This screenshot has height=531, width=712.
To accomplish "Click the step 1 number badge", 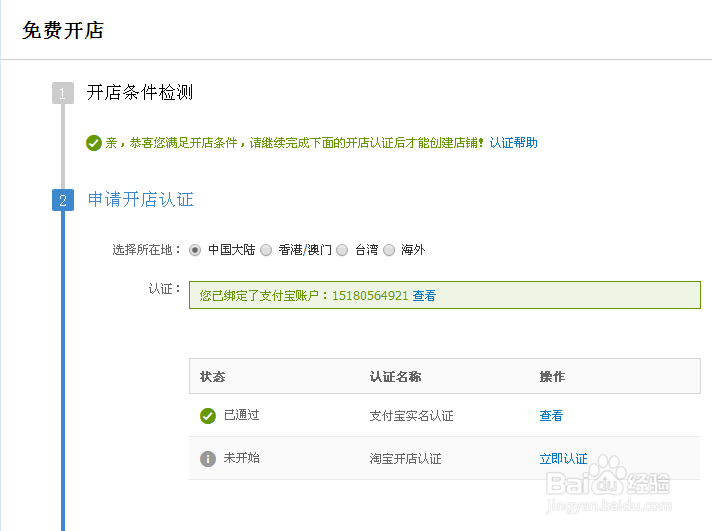I will (63, 94).
